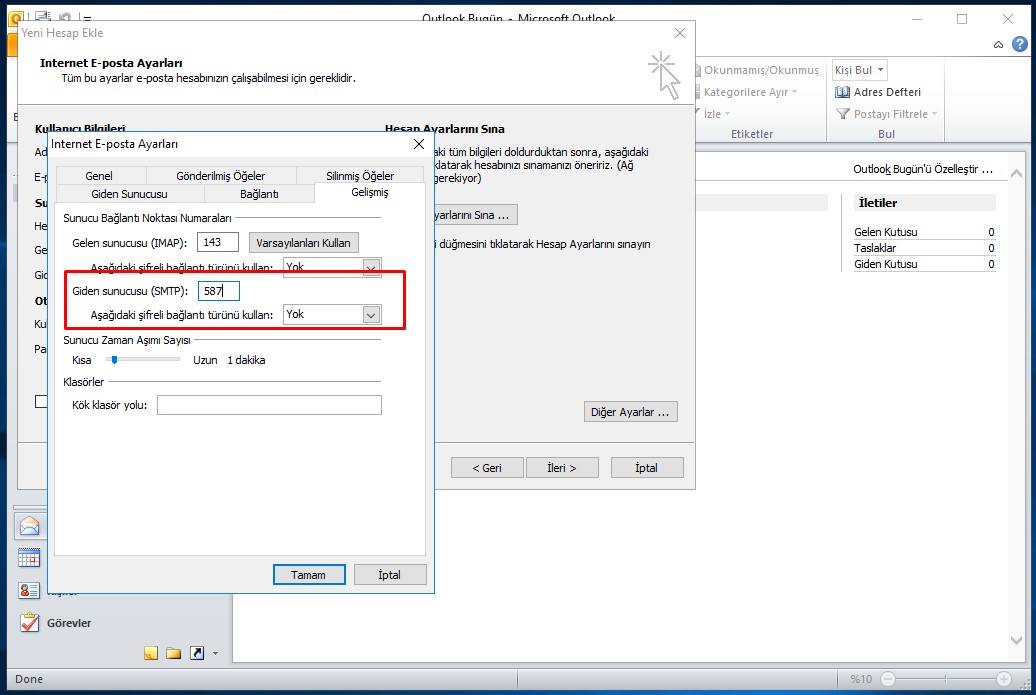Click Varsayılanları Kullan button
The width and height of the screenshot is (1036, 695).
(x=303, y=242)
